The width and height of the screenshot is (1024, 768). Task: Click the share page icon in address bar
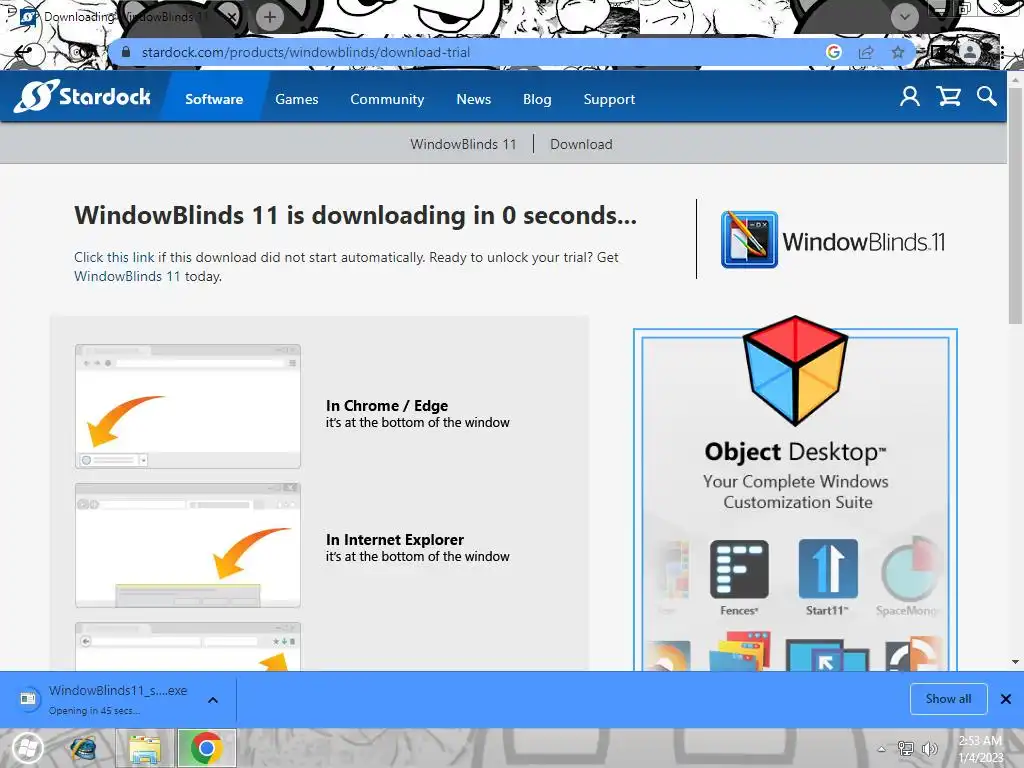pyautogui.click(x=866, y=52)
